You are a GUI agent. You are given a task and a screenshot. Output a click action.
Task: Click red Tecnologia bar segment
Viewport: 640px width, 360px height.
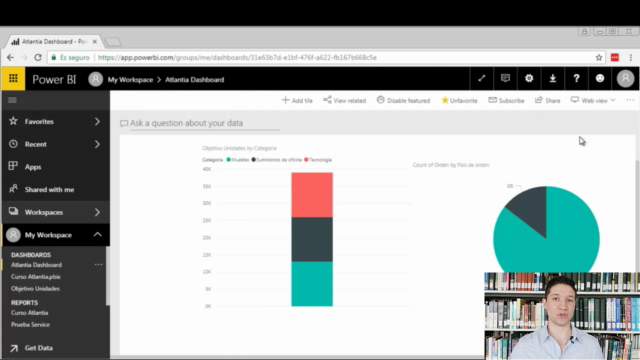click(312, 195)
